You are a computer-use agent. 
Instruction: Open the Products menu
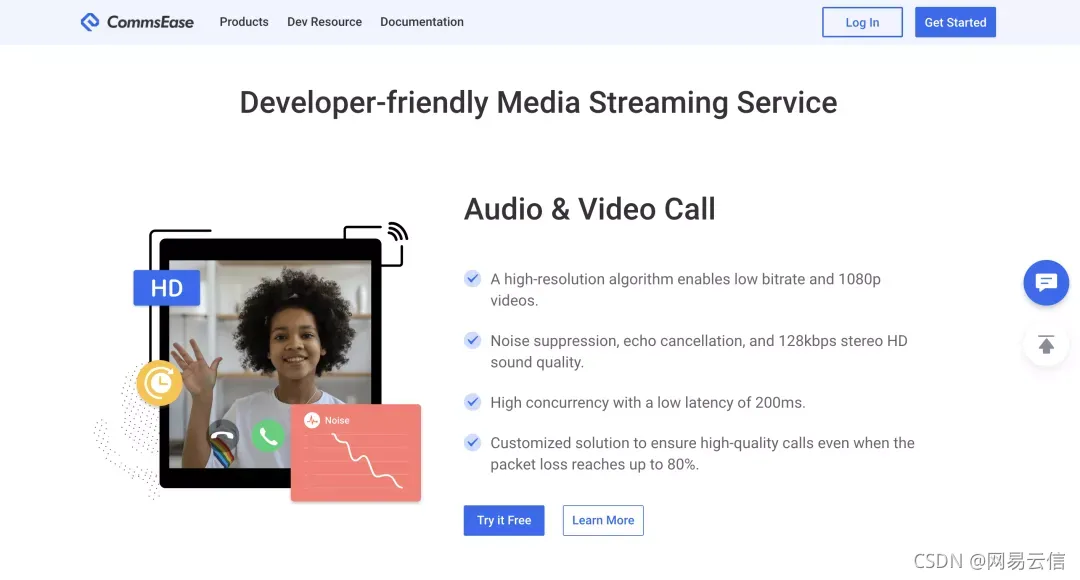(x=244, y=22)
